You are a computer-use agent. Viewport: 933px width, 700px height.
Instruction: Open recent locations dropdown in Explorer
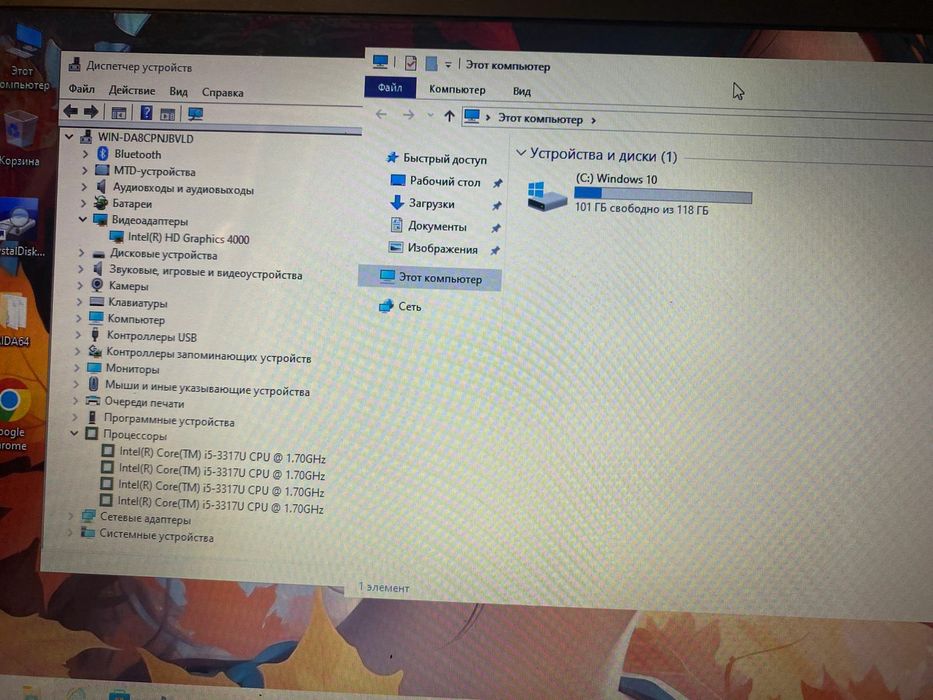[x=430, y=115]
